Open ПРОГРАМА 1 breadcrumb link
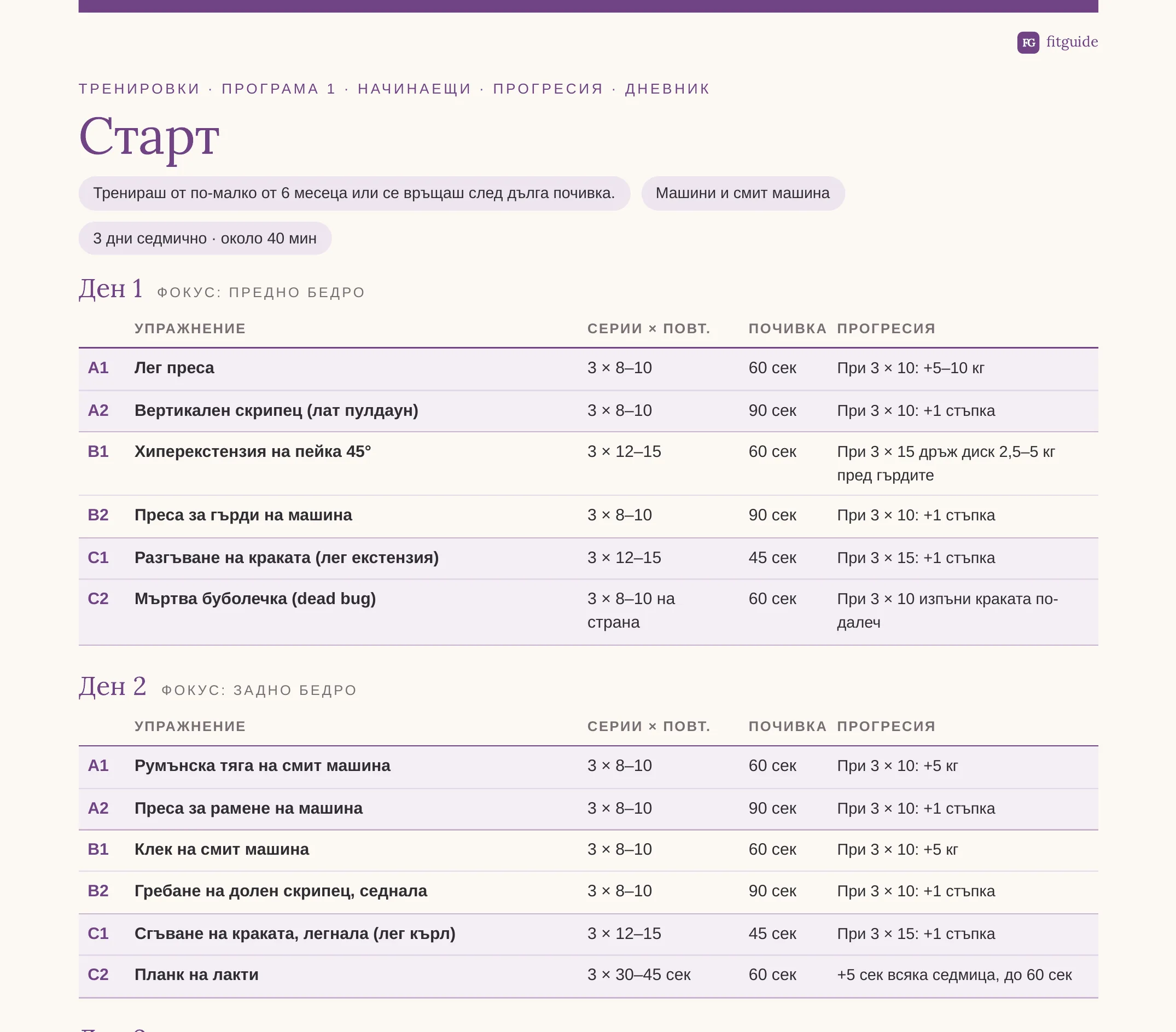Image resolution: width=1176 pixels, height=1032 pixels. tap(278, 89)
